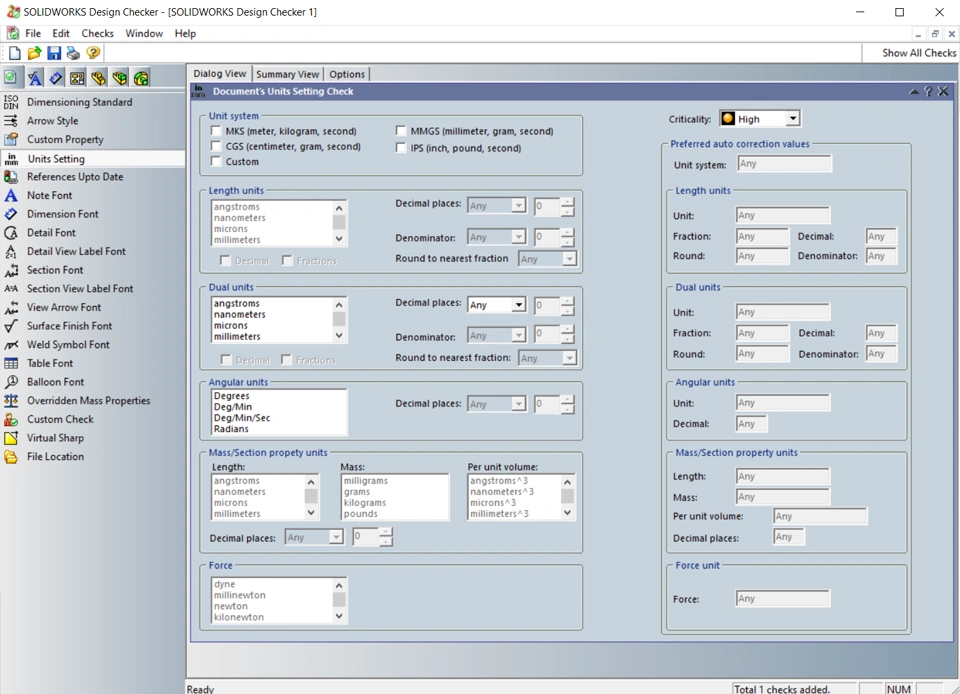
Task: Select the Balloon Font check icon
Action: coord(11,382)
